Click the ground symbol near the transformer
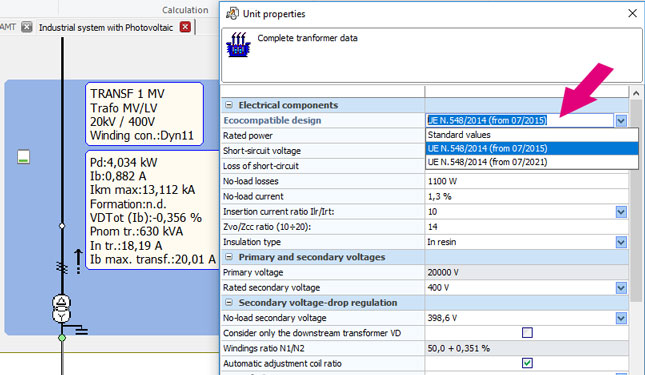The image size is (645, 375). pos(81,331)
